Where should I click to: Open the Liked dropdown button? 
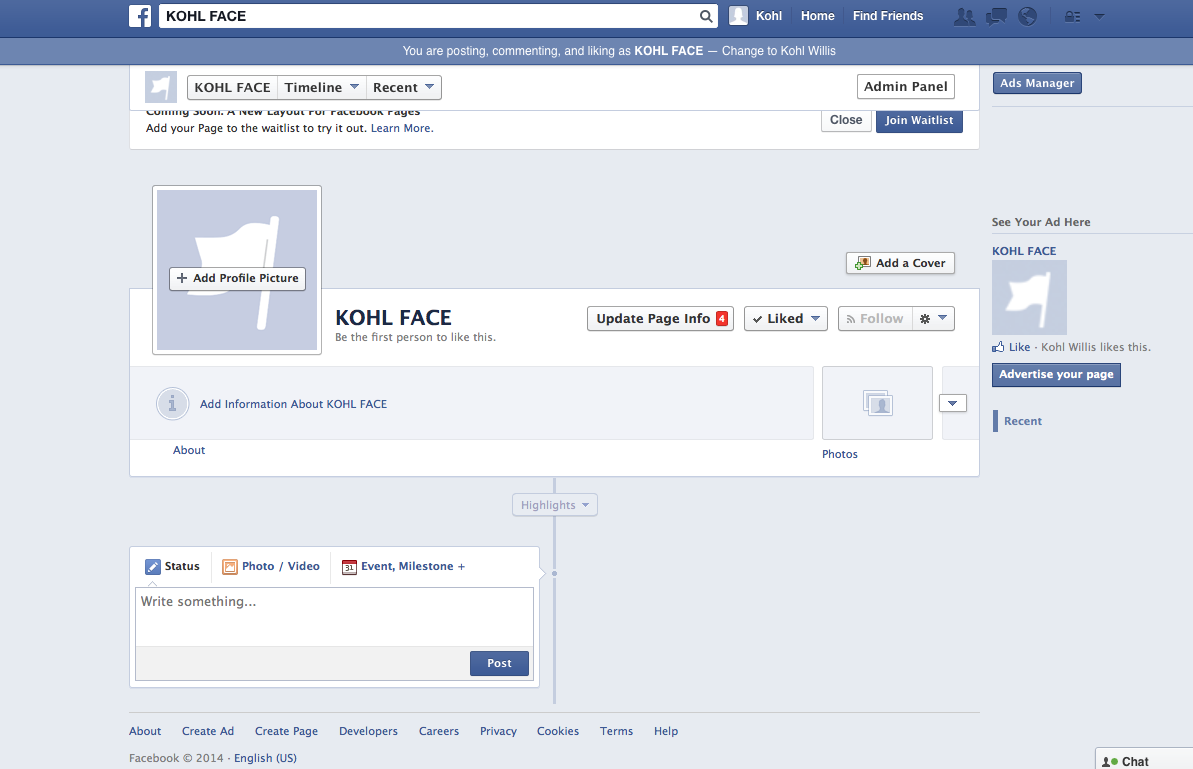tap(785, 319)
